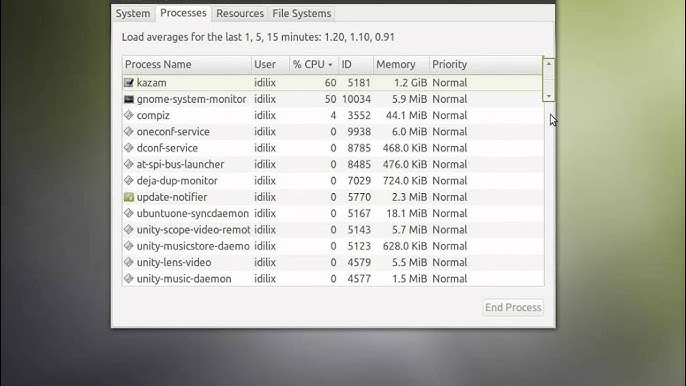686x386 pixels.
Task: Open the File Systems tab
Action: tap(301, 14)
